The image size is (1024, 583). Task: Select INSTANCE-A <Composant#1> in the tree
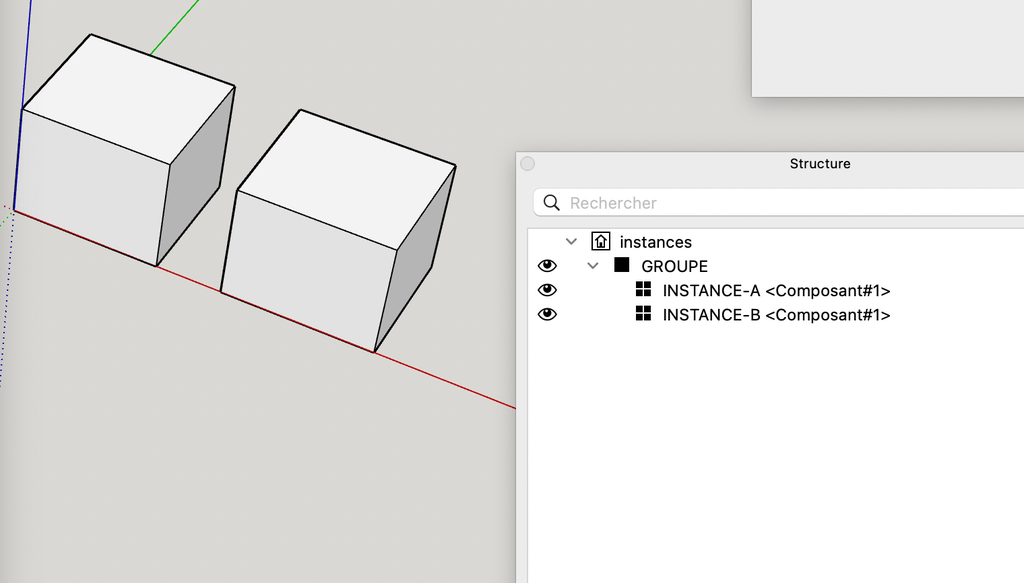[x=776, y=291]
